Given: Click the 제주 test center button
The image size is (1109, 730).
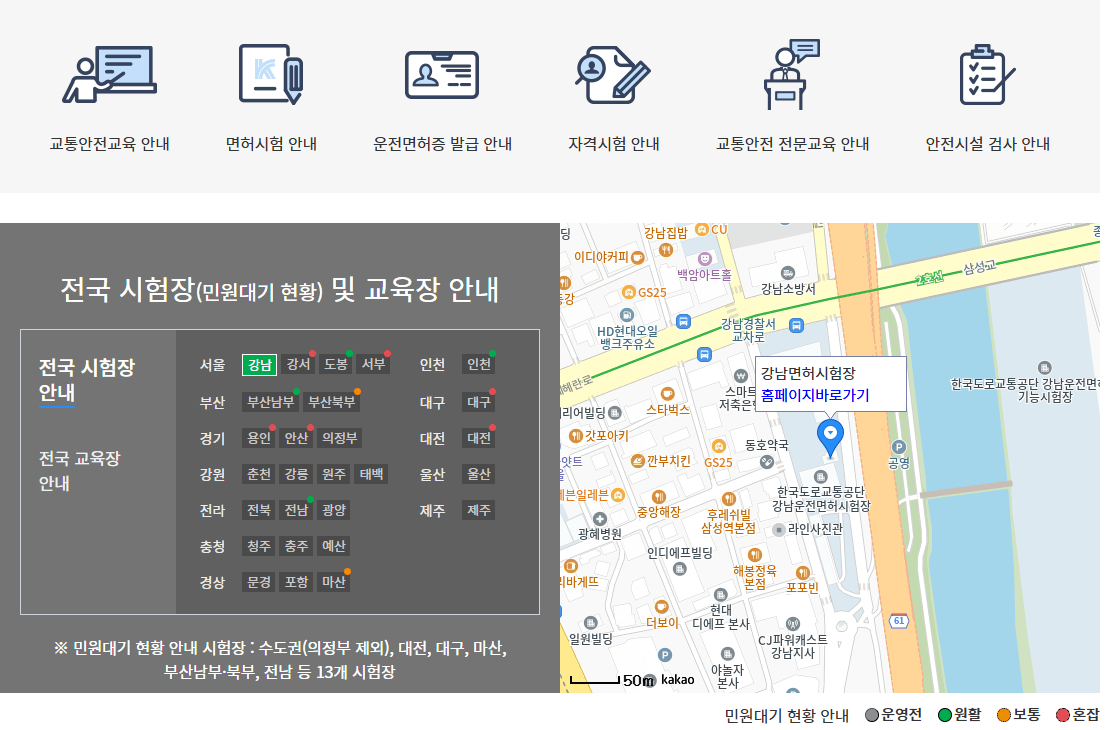Looking at the screenshot, I should click(x=478, y=510).
